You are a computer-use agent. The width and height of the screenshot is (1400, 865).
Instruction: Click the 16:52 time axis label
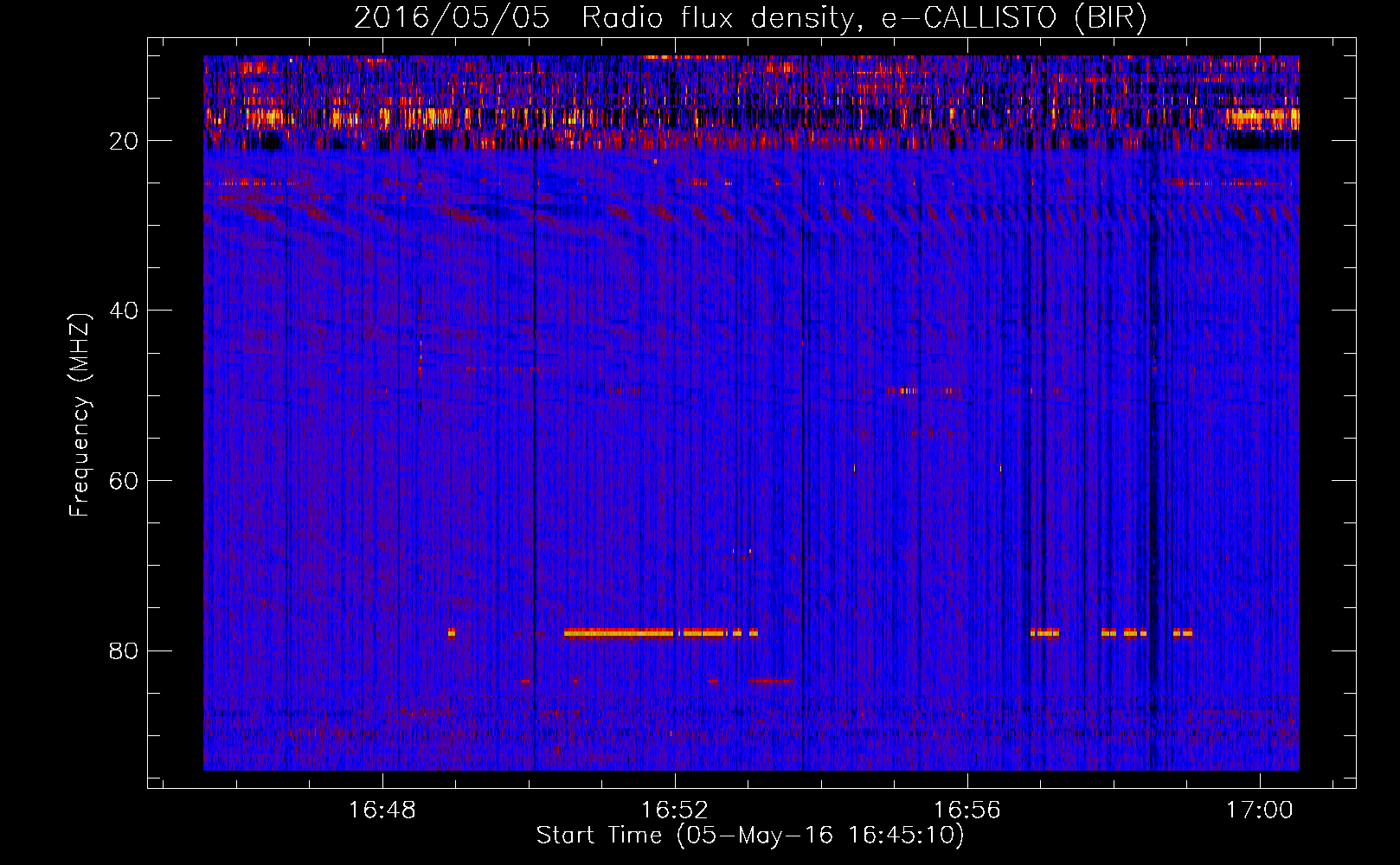tap(675, 811)
